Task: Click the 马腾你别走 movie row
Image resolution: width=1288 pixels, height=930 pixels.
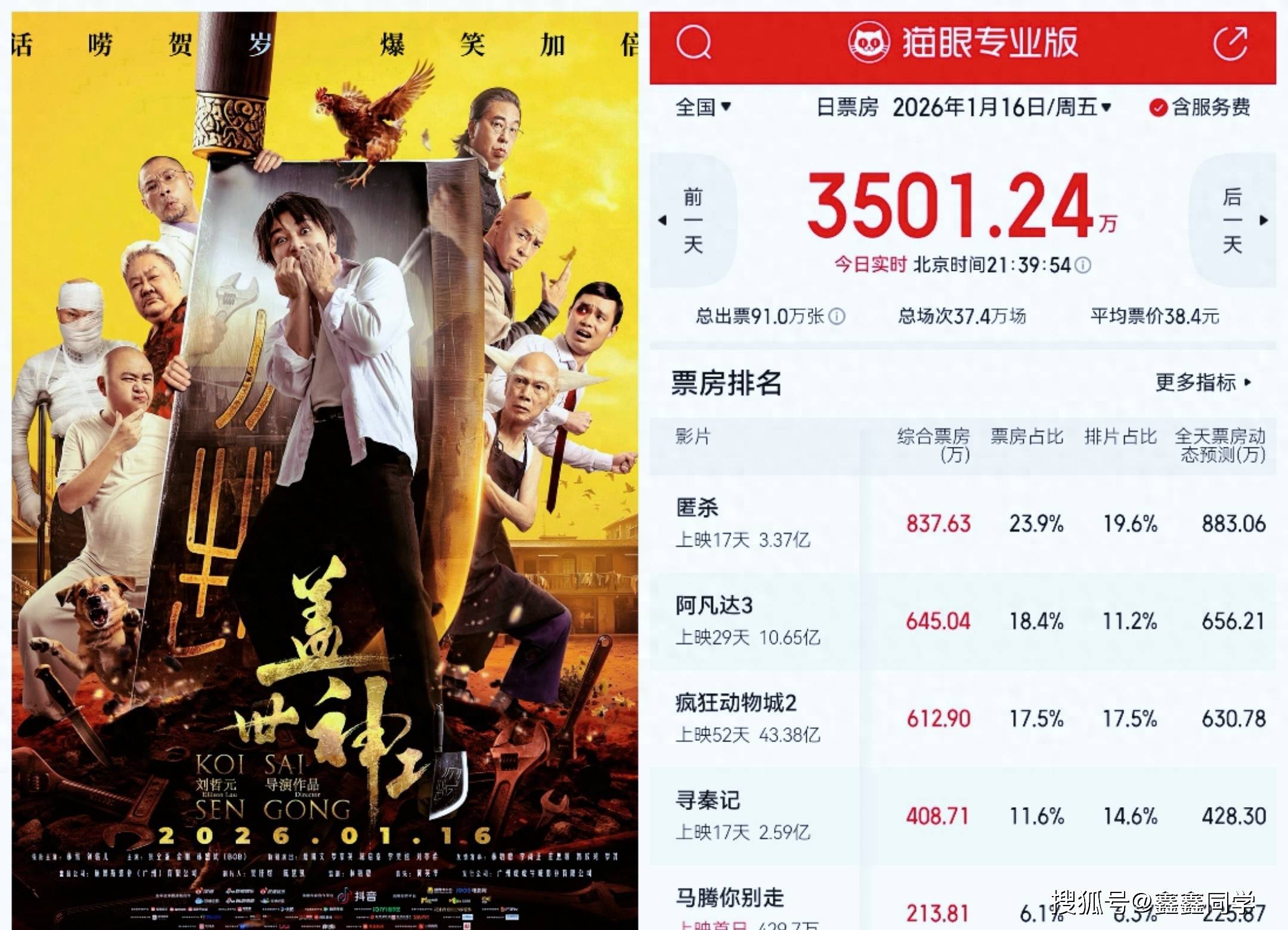Action: [x=963, y=898]
